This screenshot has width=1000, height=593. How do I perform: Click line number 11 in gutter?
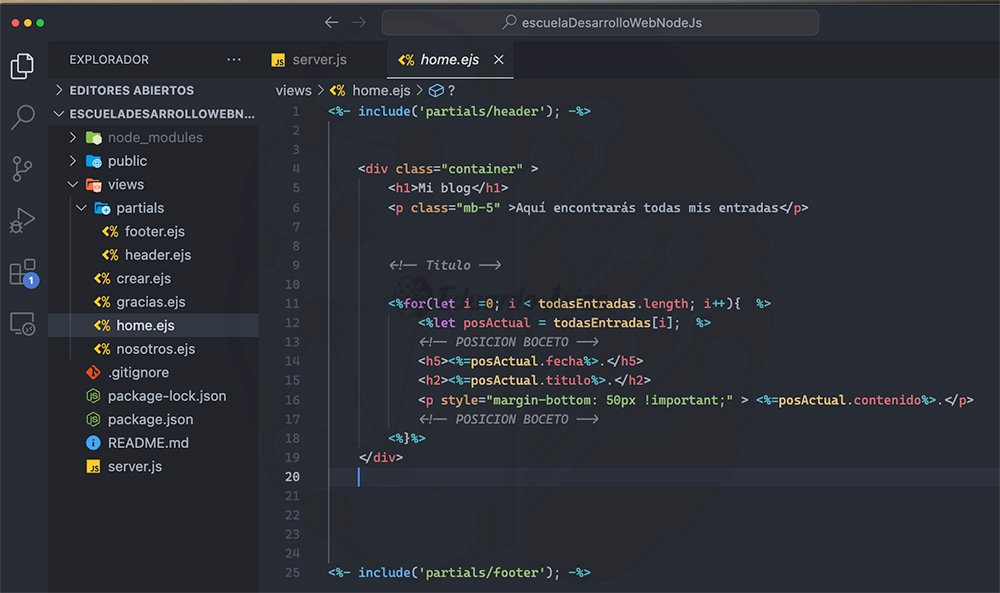coord(292,304)
